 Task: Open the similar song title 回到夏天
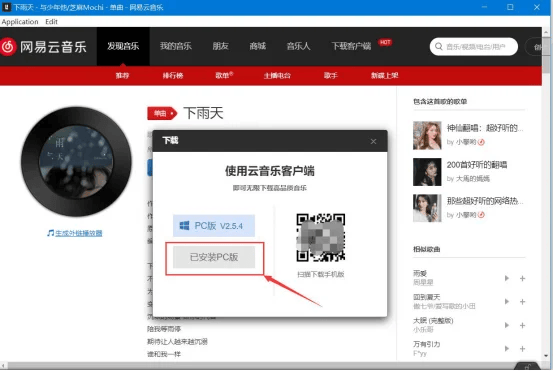coord(426,297)
